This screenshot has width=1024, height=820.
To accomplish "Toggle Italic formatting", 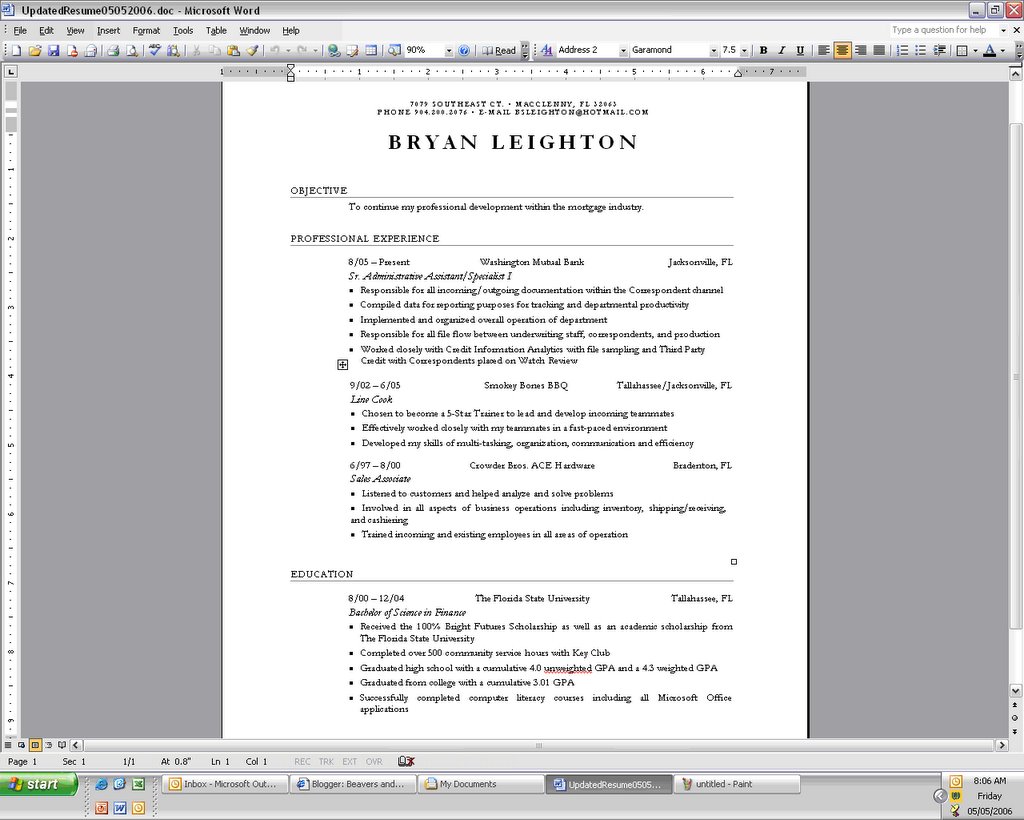I will (781, 50).
